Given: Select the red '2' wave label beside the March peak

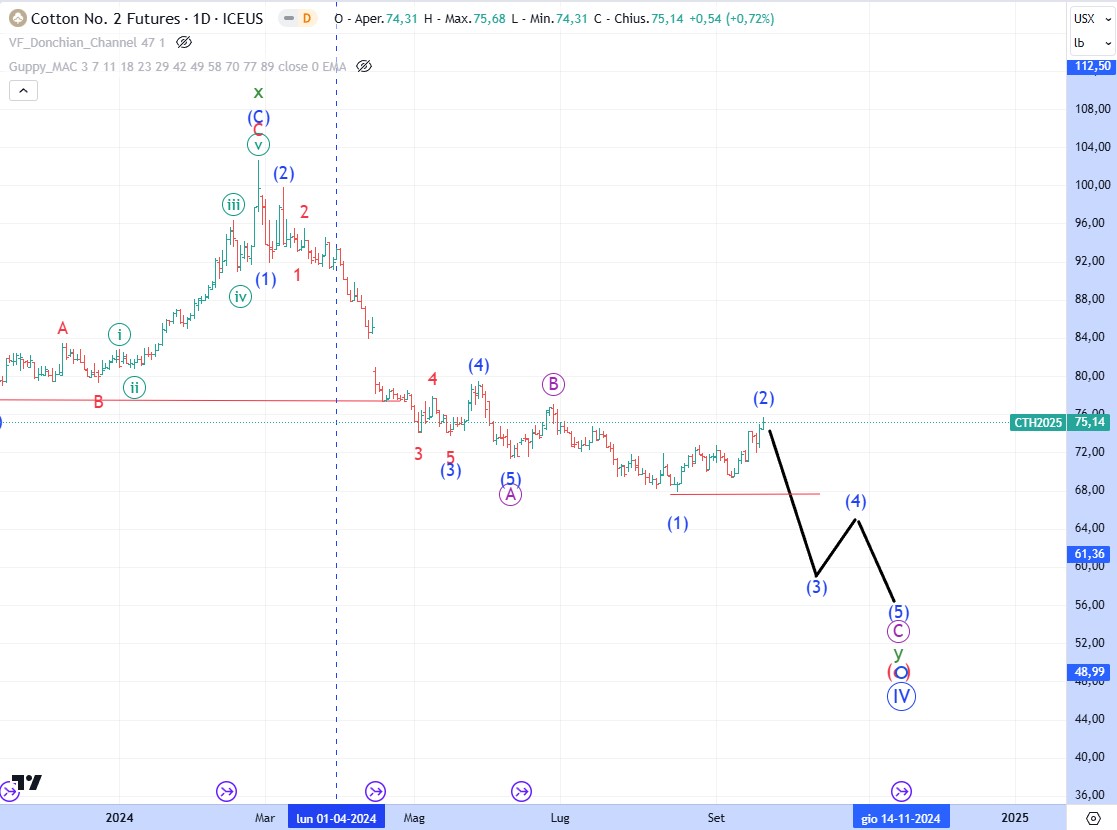Looking at the screenshot, I should click(304, 212).
